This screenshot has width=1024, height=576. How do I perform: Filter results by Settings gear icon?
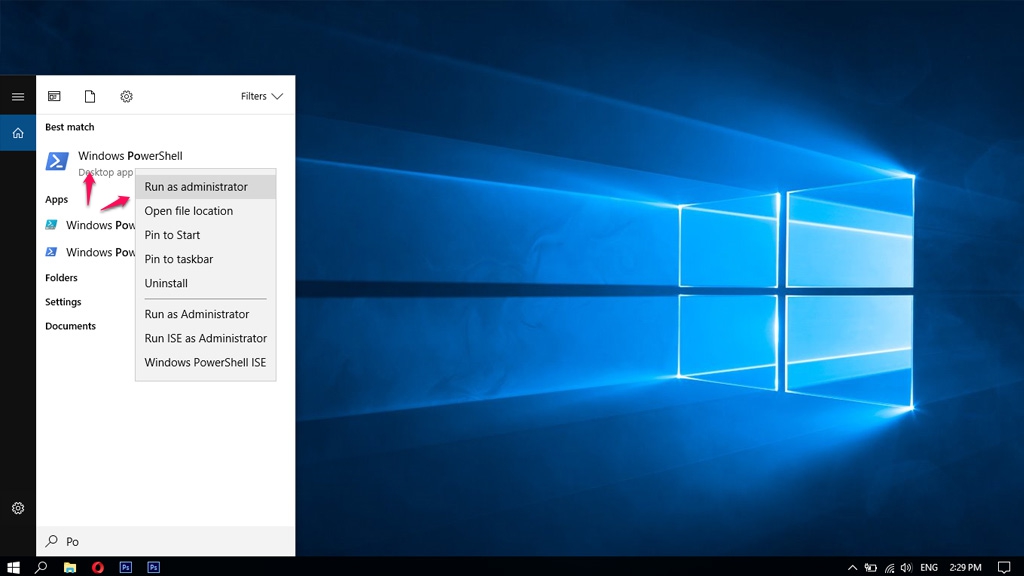tap(126, 97)
